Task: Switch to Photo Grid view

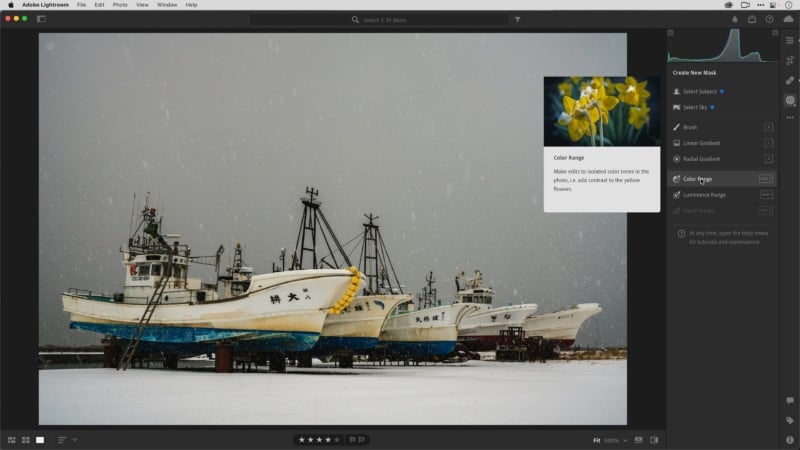Action: point(11,440)
